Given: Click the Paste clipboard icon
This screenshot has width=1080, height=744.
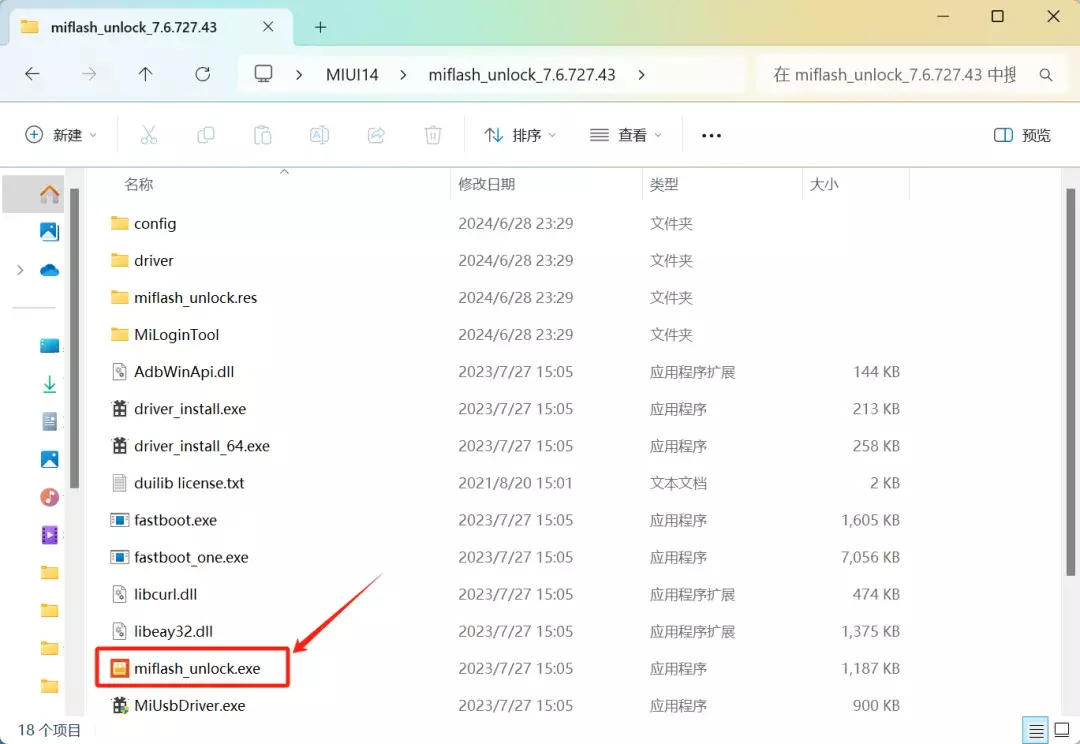Looking at the screenshot, I should 262,135.
